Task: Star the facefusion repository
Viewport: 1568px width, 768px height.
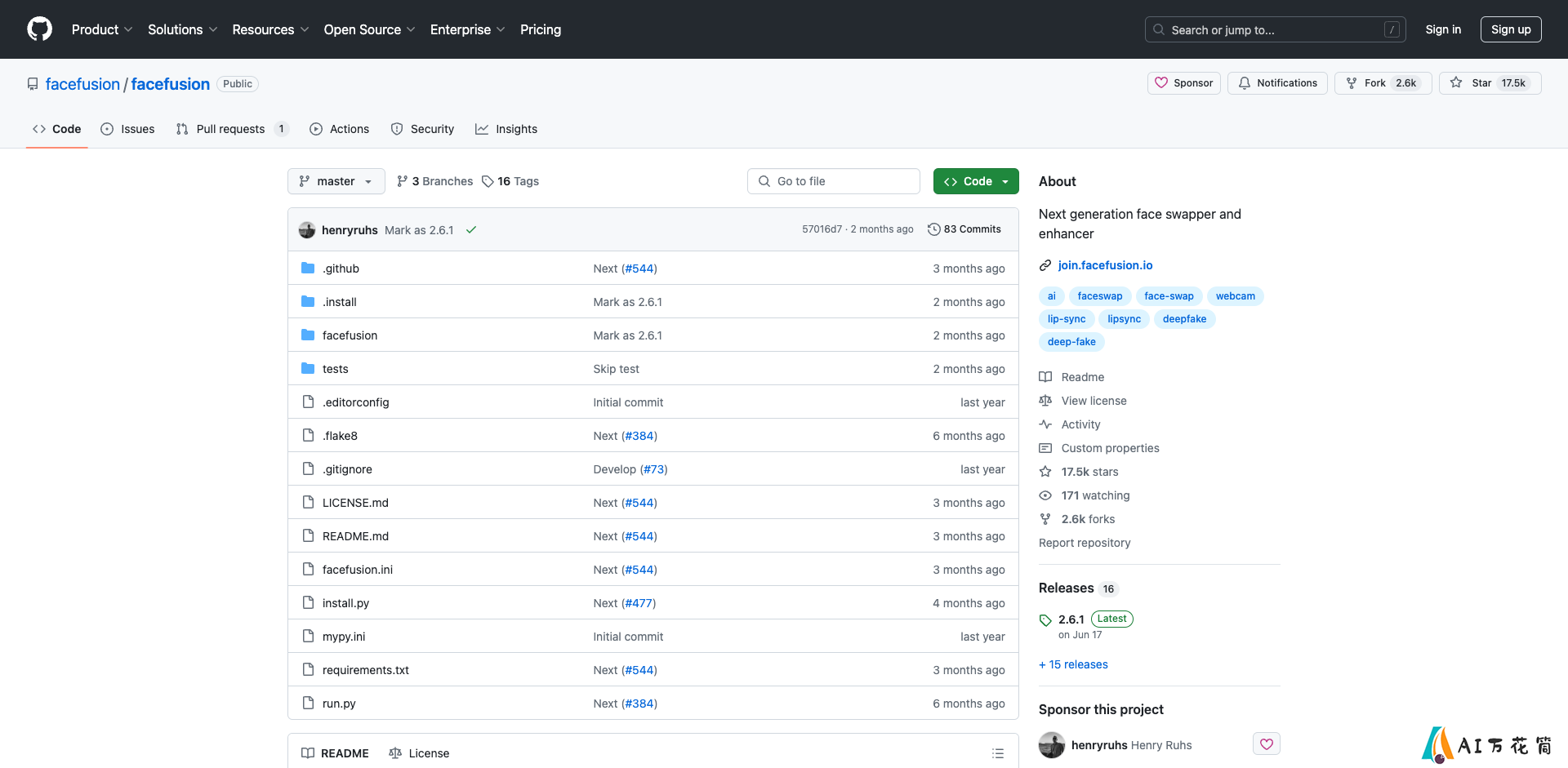Action: coord(1490,83)
